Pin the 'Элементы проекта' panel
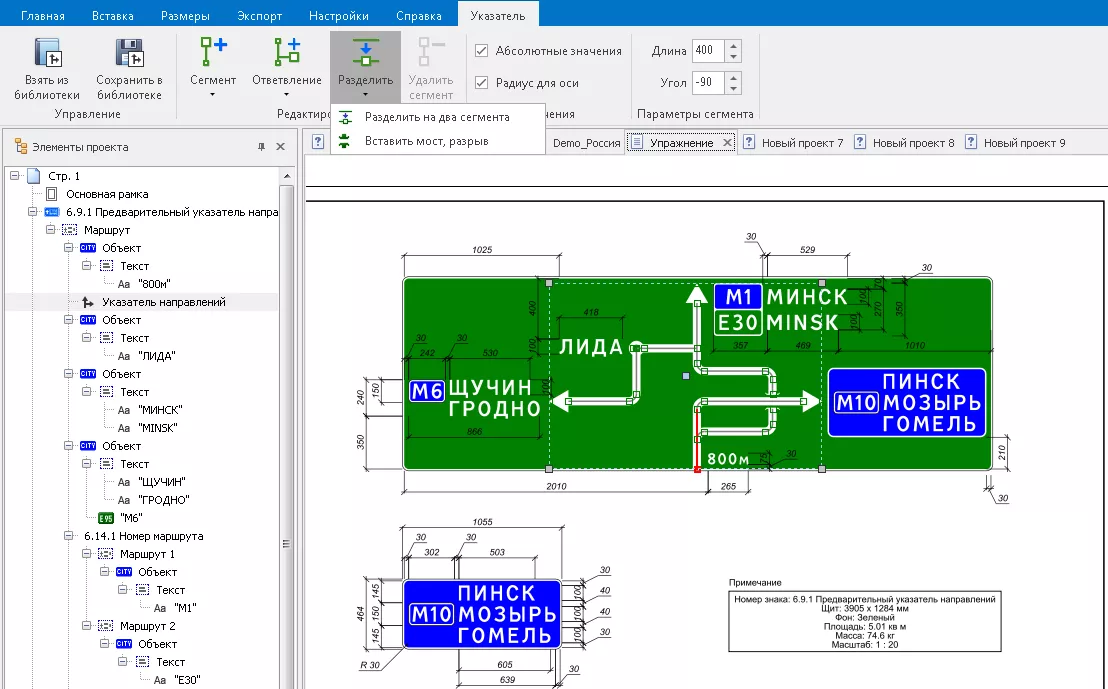 tap(261, 147)
